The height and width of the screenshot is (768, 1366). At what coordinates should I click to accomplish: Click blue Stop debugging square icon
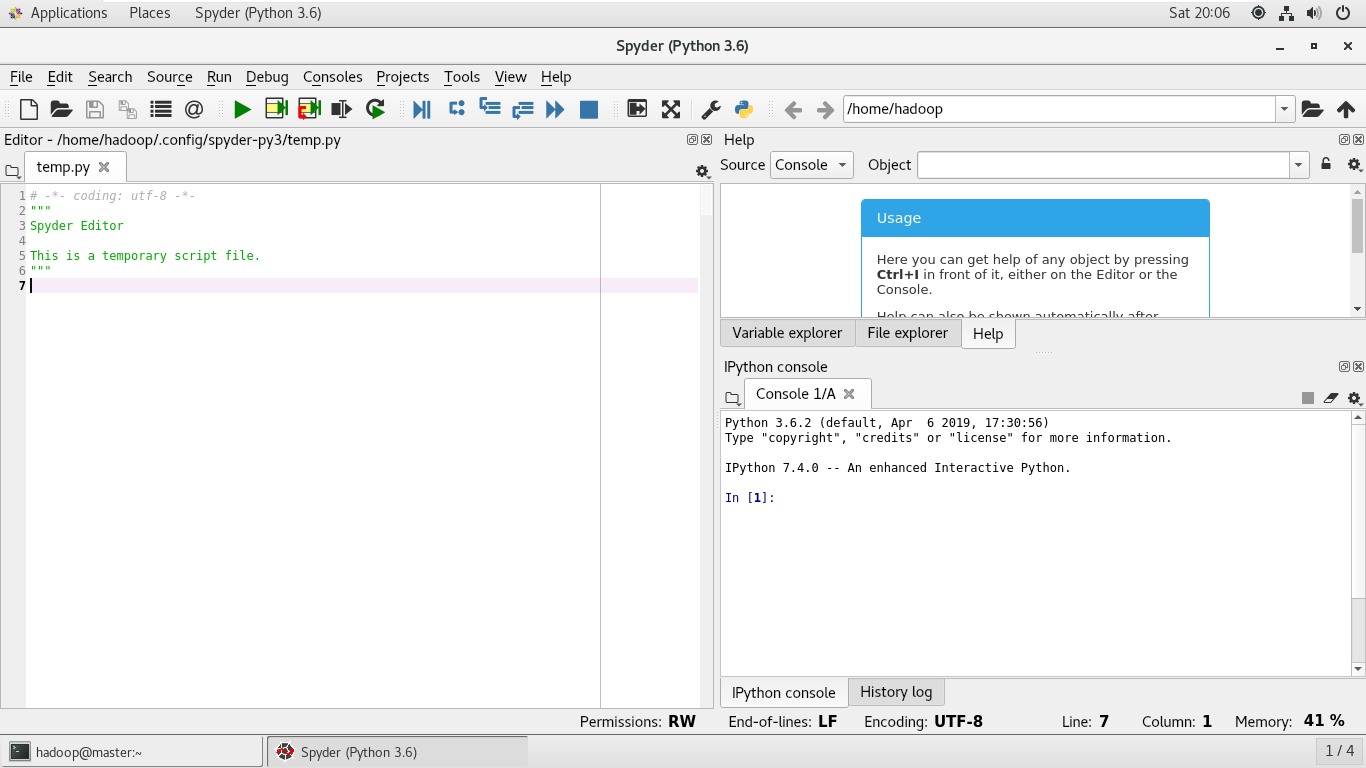coord(589,110)
